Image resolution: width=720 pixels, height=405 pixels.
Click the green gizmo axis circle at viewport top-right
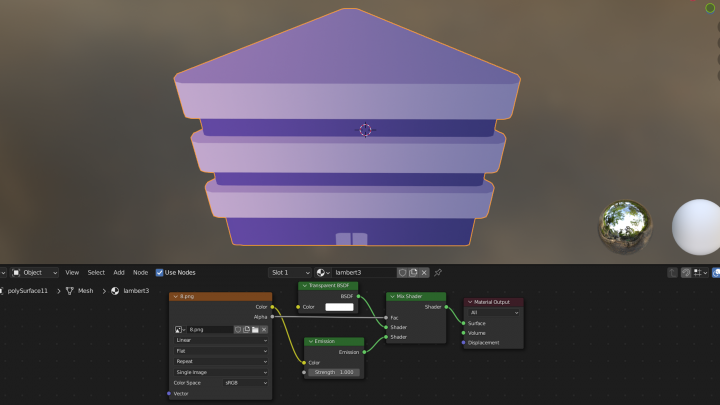click(x=710, y=8)
